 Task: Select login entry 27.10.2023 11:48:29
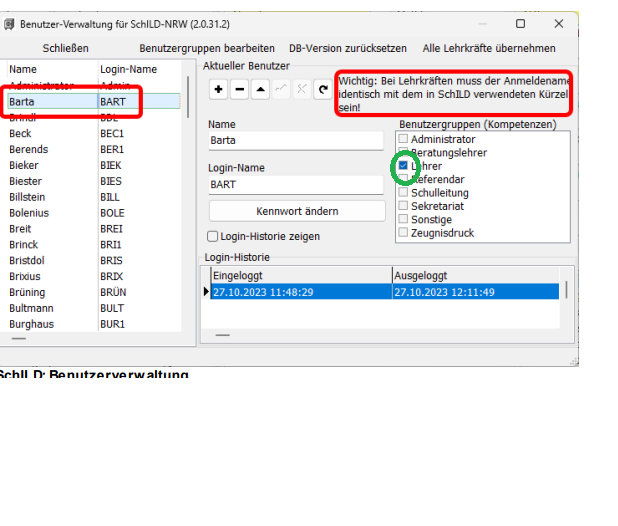click(x=263, y=292)
